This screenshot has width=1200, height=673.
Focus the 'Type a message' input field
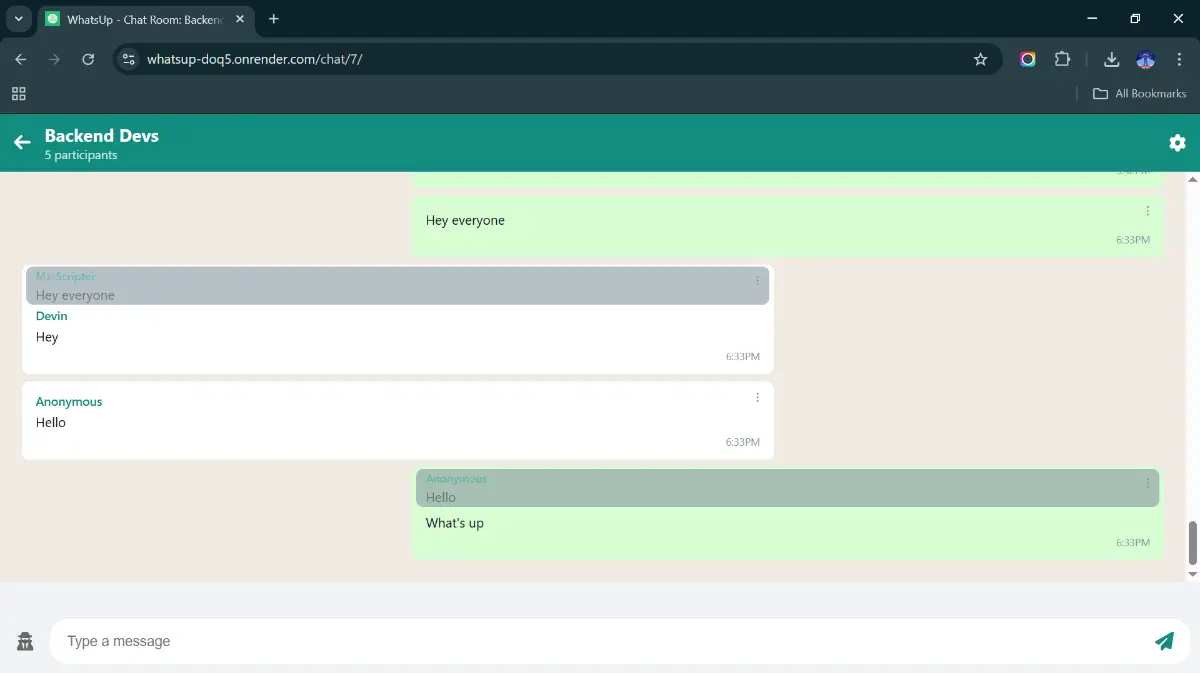click(x=600, y=641)
